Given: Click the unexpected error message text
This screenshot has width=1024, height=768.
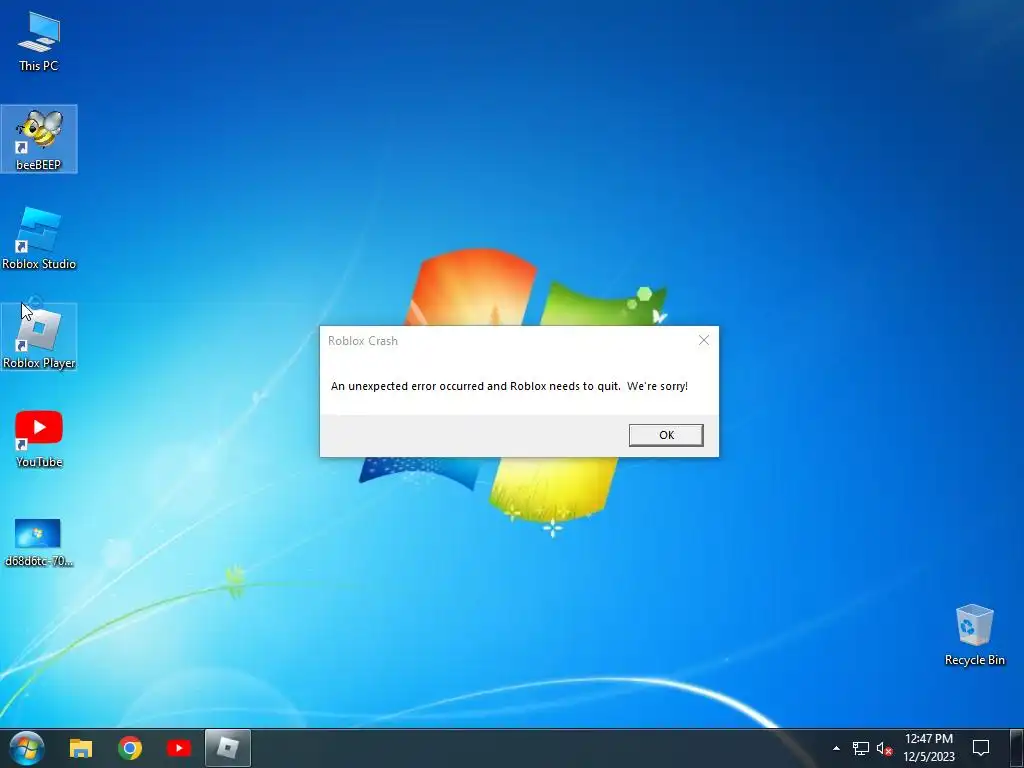Looking at the screenshot, I should 509,386.
